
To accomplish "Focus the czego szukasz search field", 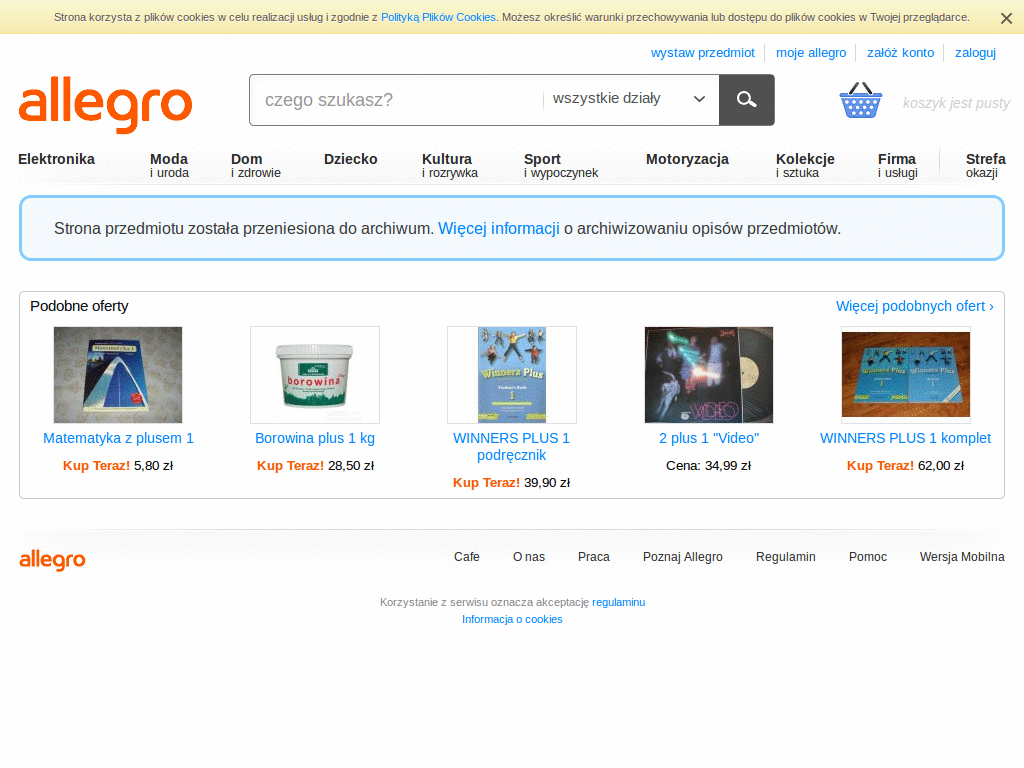I will [x=396, y=100].
